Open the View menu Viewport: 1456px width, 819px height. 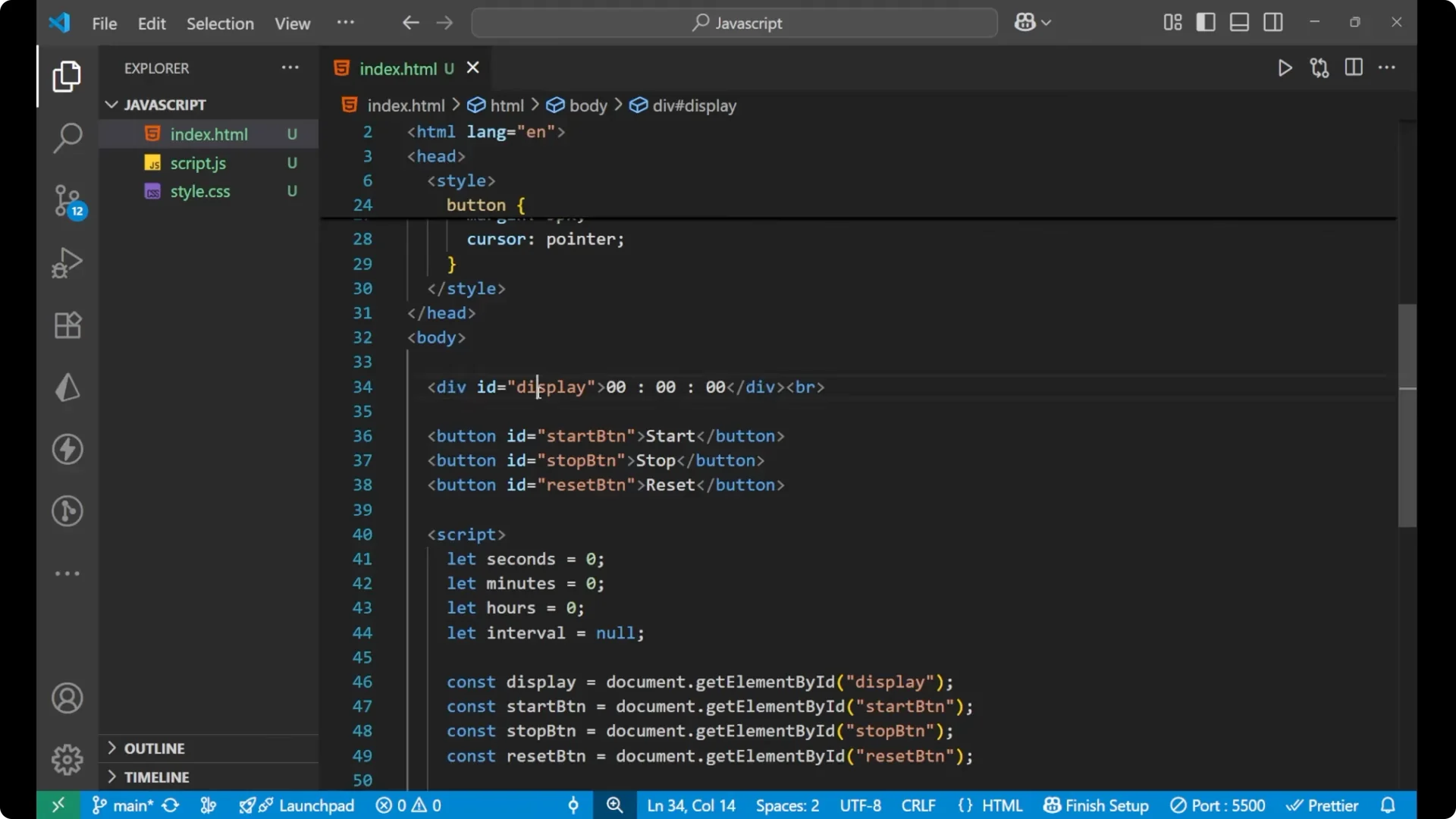[292, 24]
